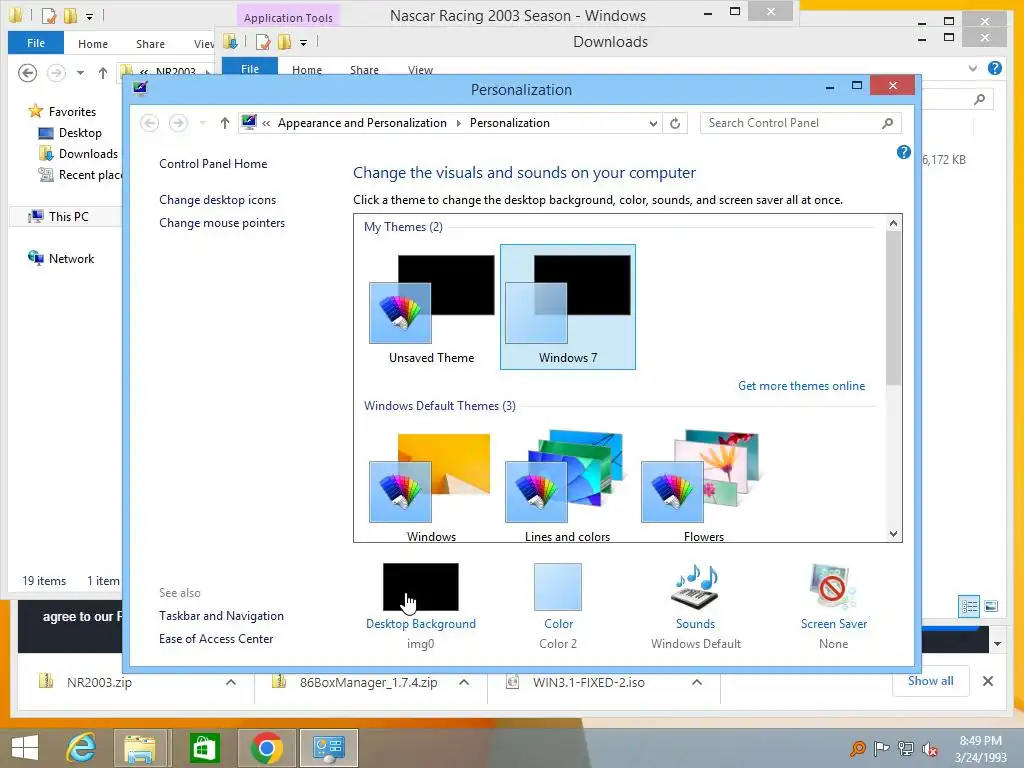Switch Downloads window to details view
Viewport: 1024px width, 768px height.
click(x=969, y=606)
